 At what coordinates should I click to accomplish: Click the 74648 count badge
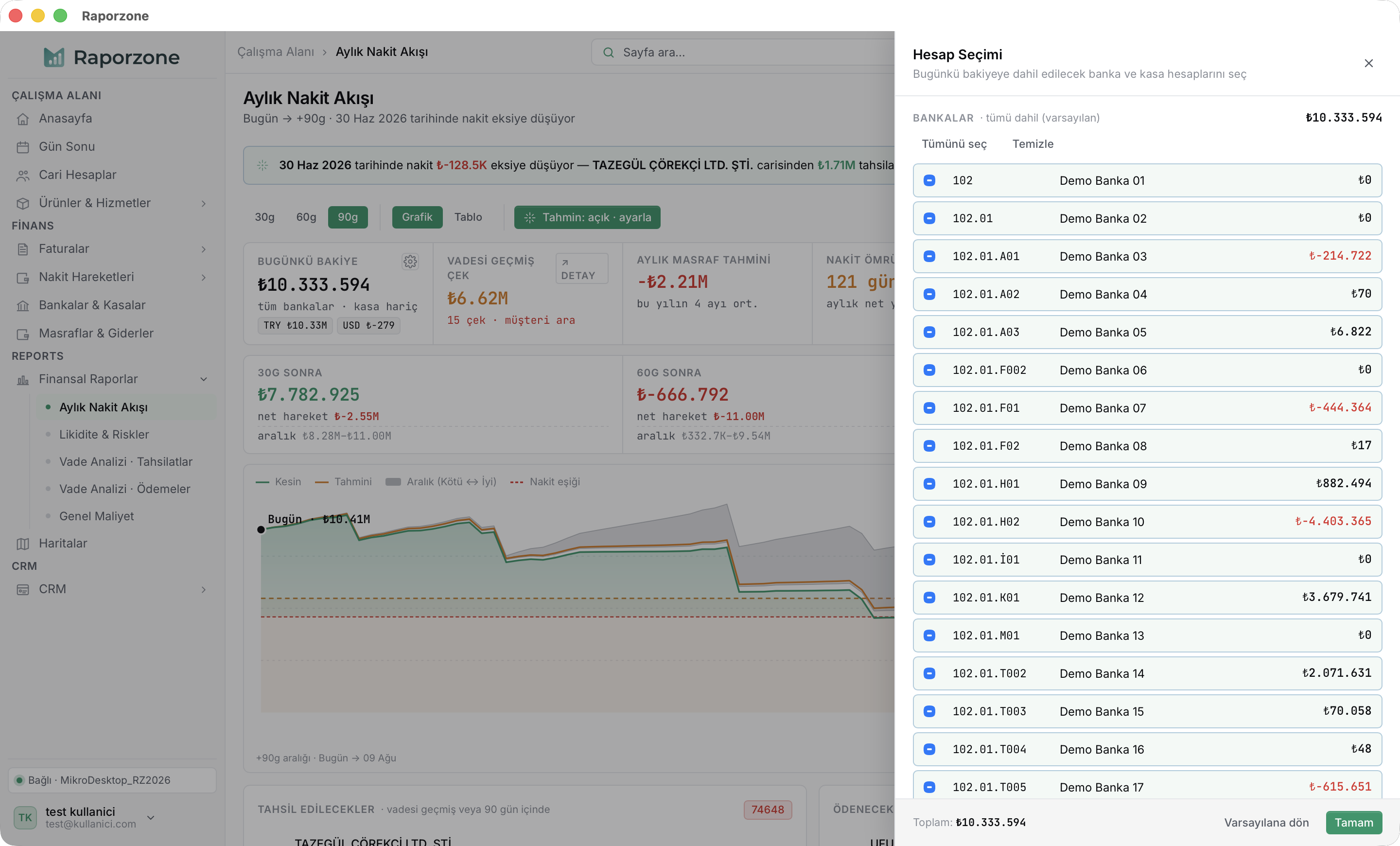[x=768, y=810]
